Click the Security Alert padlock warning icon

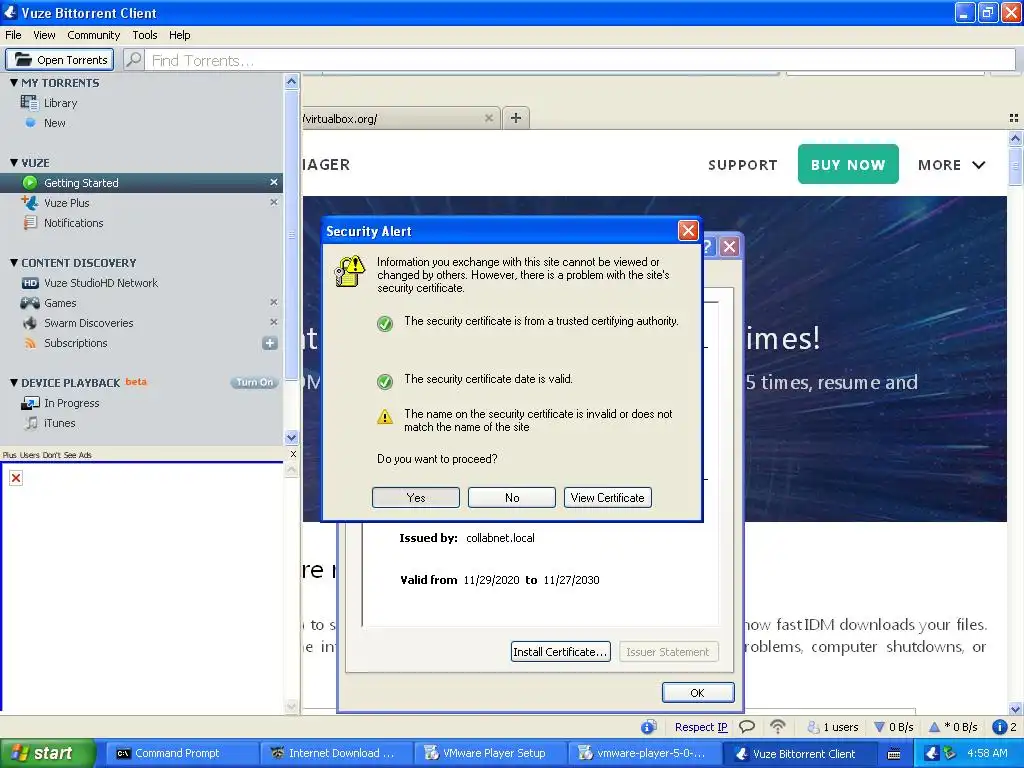tap(349, 270)
